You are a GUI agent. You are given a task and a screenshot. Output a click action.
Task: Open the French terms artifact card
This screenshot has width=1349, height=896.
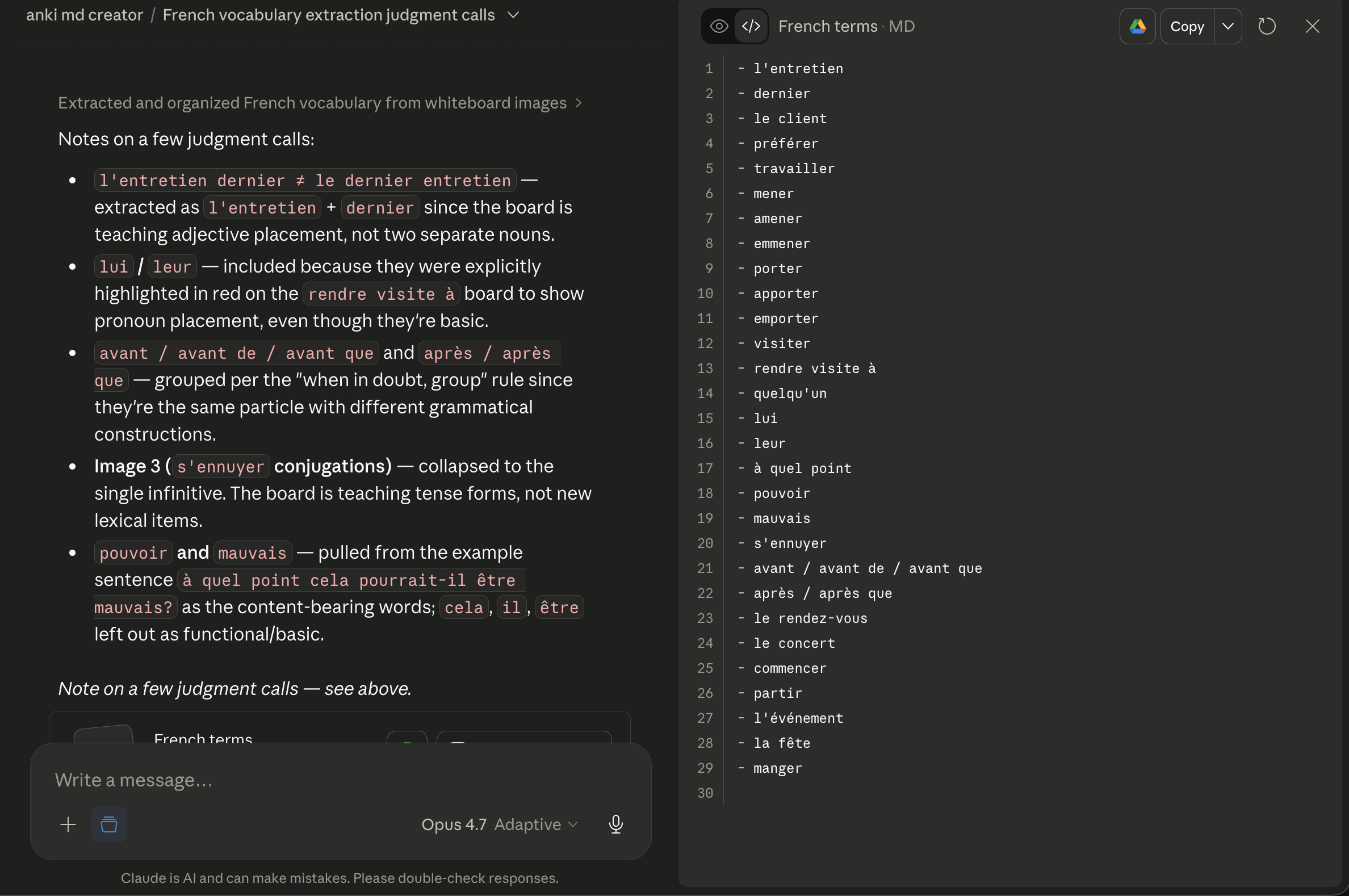(340, 728)
